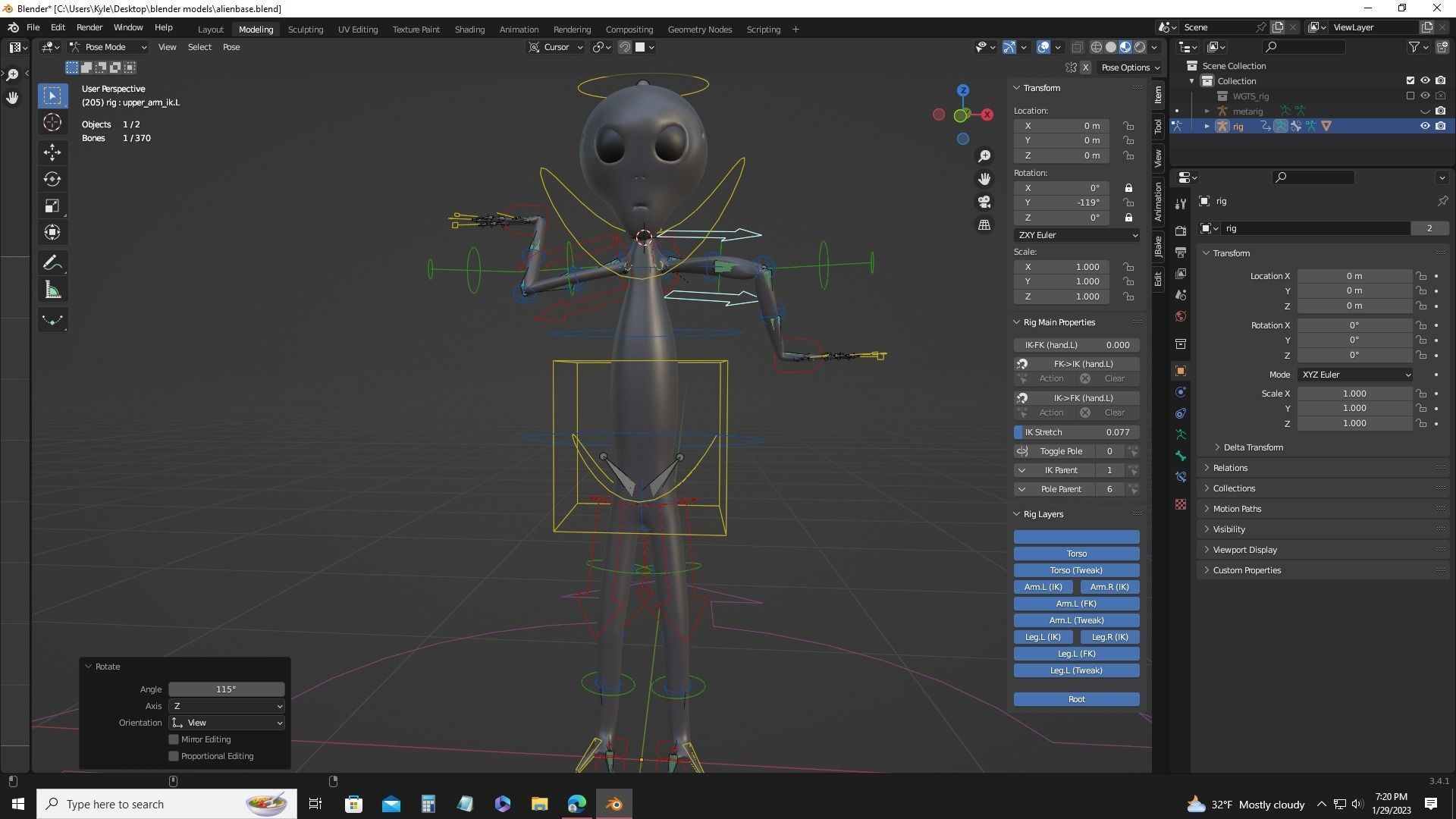The width and height of the screenshot is (1456, 819).
Task: Open Render Properties in the properties editor
Action: [x=1181, y=231]
